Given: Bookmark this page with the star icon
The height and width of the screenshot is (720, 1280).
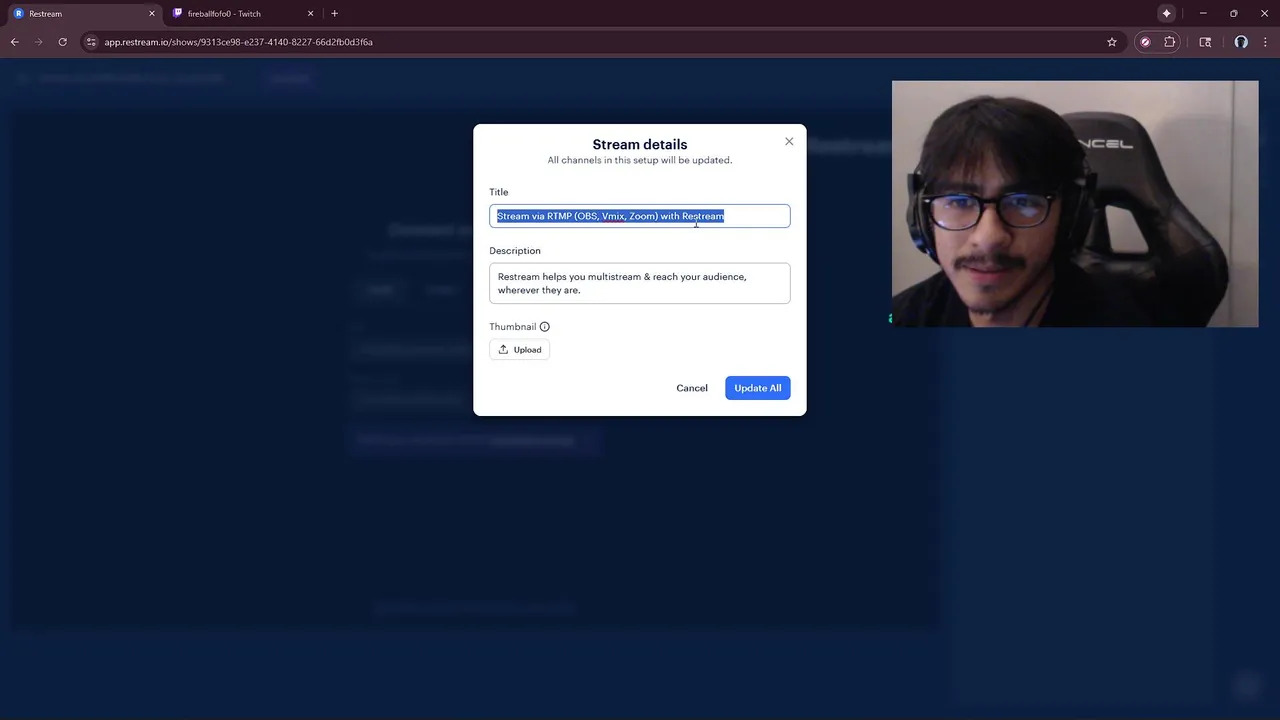Looking at the screenshot, I should (1112, 42).
